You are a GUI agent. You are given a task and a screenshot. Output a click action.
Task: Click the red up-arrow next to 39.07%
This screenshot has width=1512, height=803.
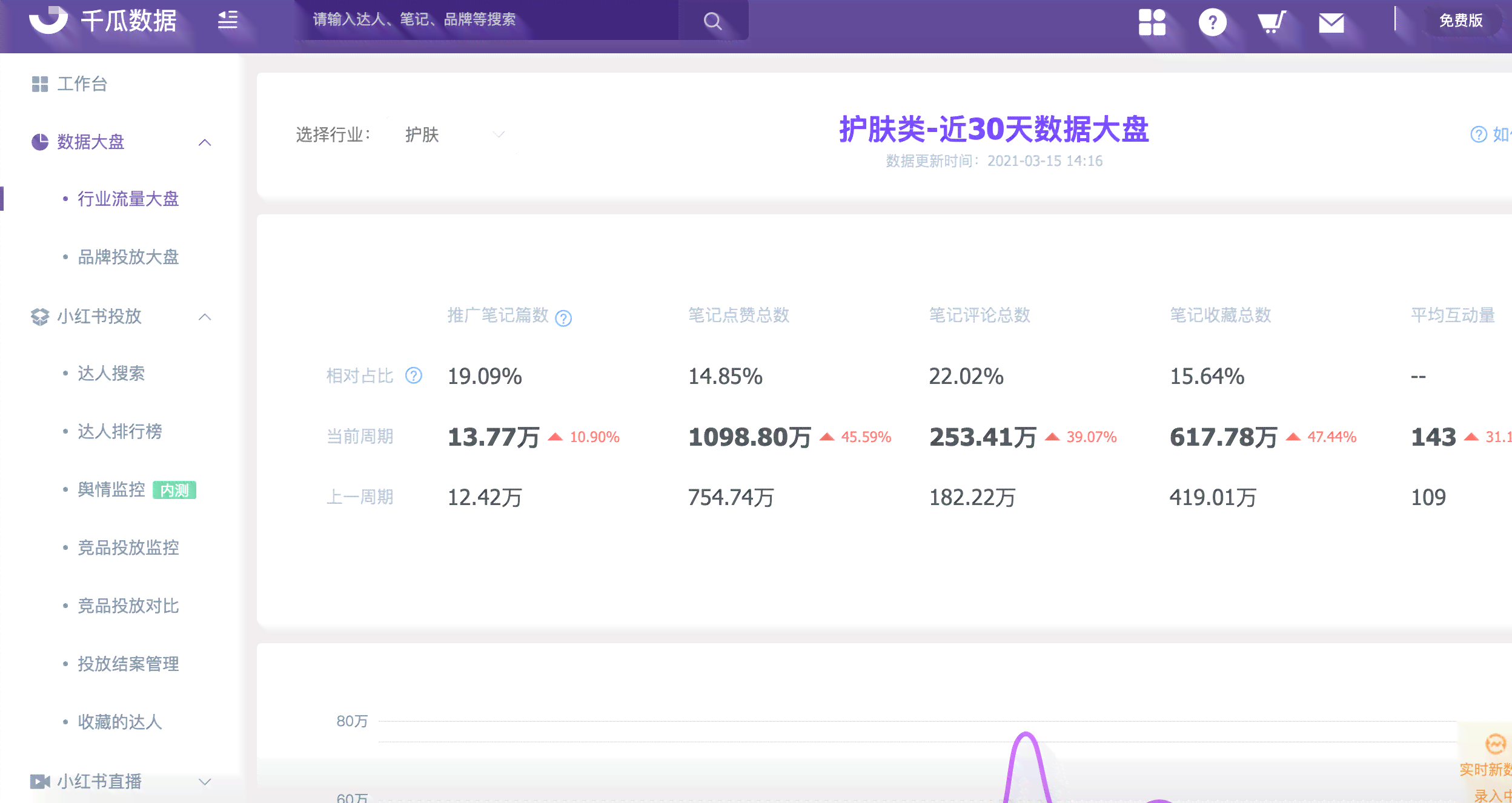coord(1052,437)
